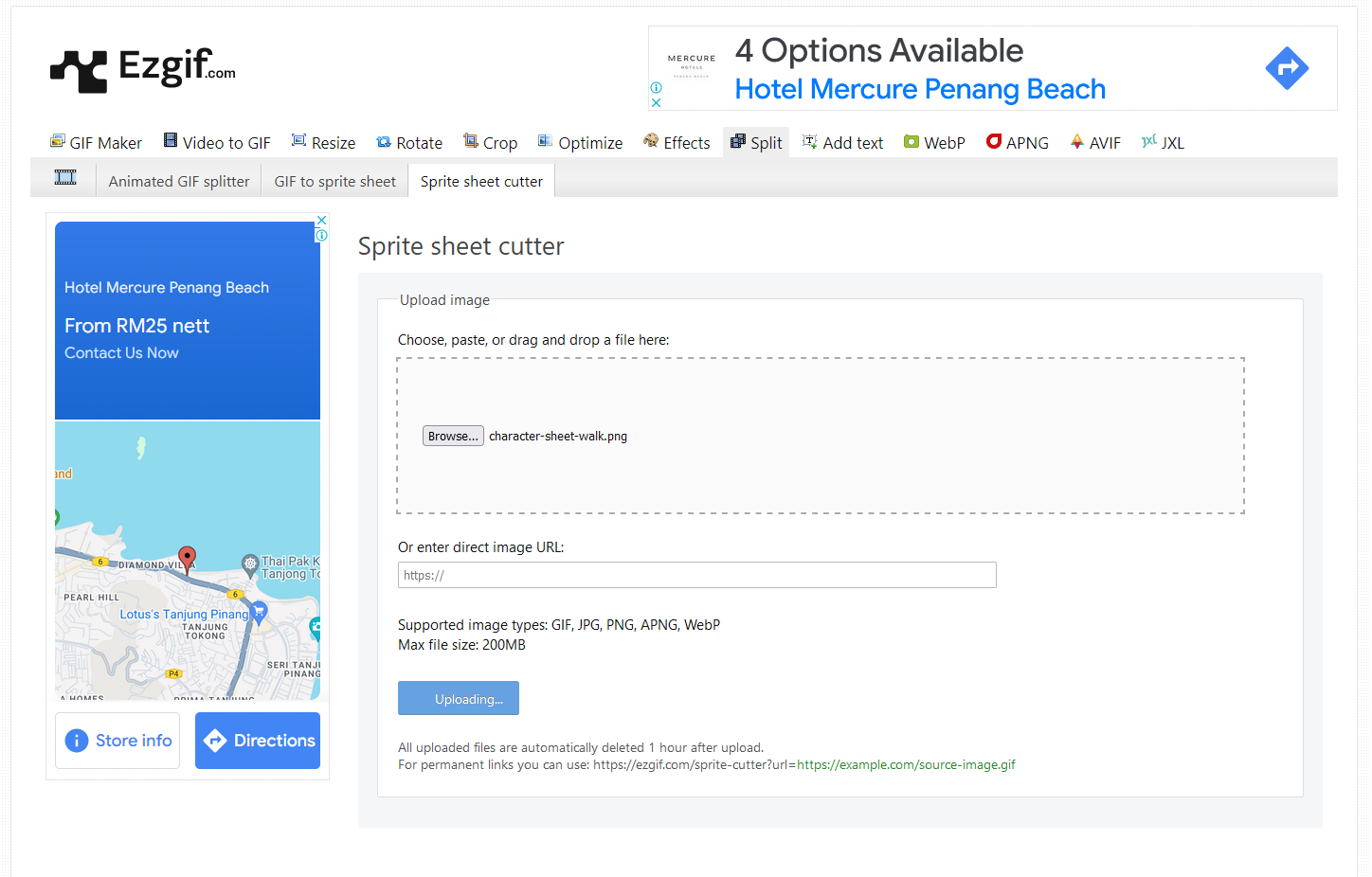This screenshot has width=1372, height=877.
Task: Switch to GIF to sprite sheet tab
Action: click(x=335, y=181)
